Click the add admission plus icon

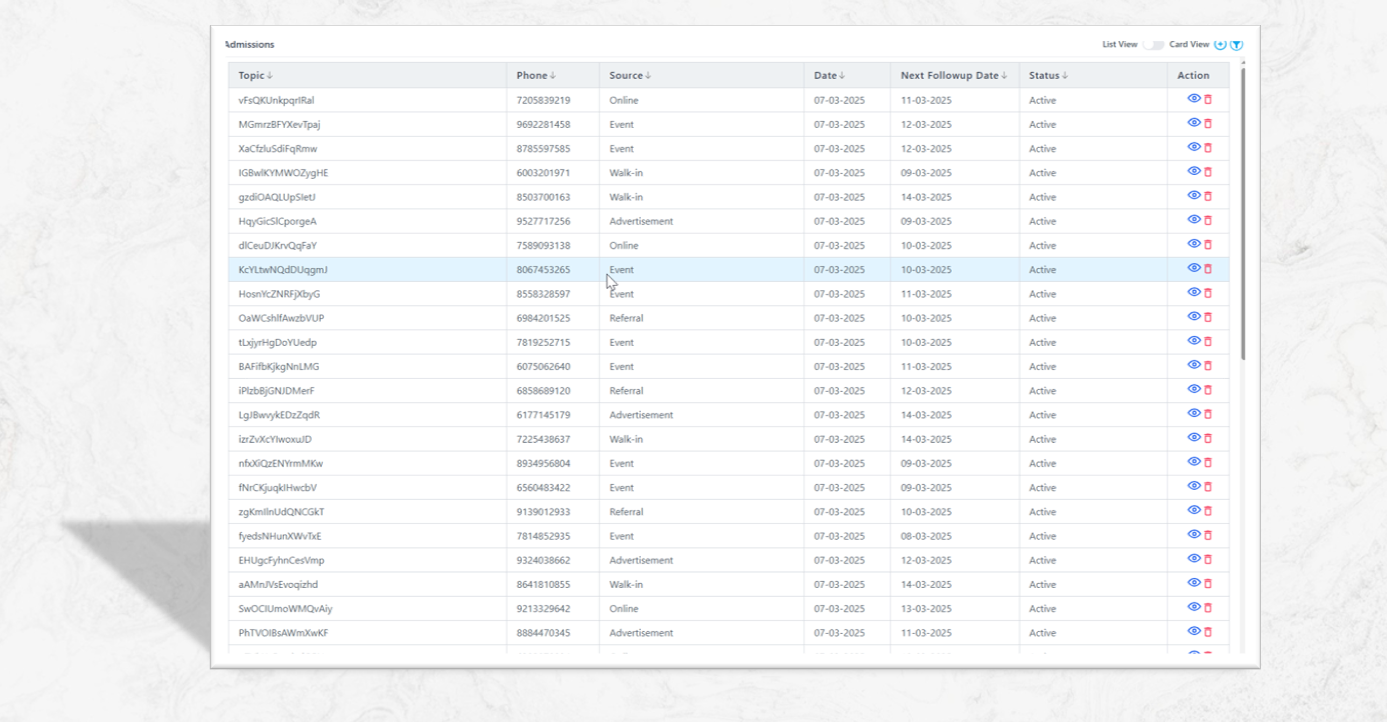coord(1220,44)
